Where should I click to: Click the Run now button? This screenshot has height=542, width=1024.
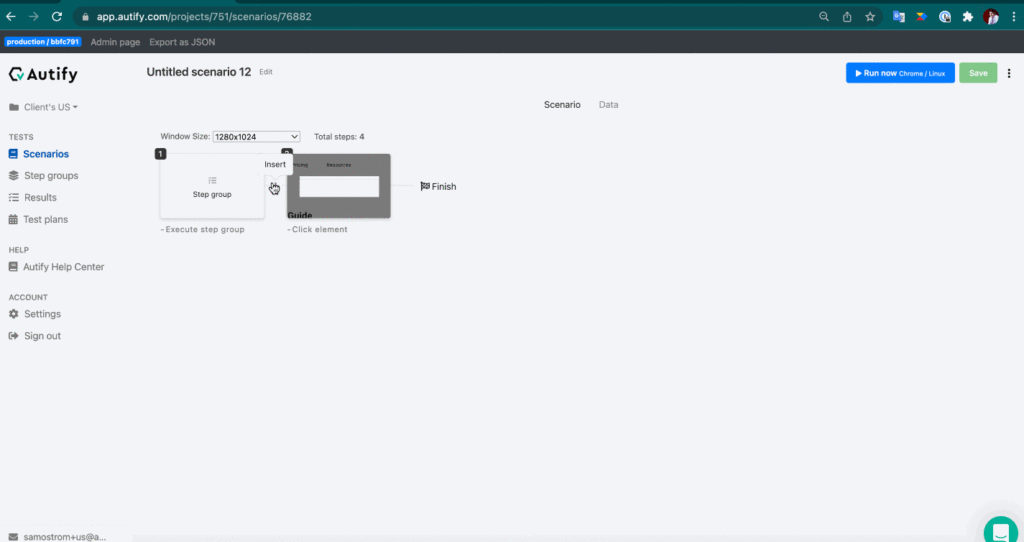point(900,73)
